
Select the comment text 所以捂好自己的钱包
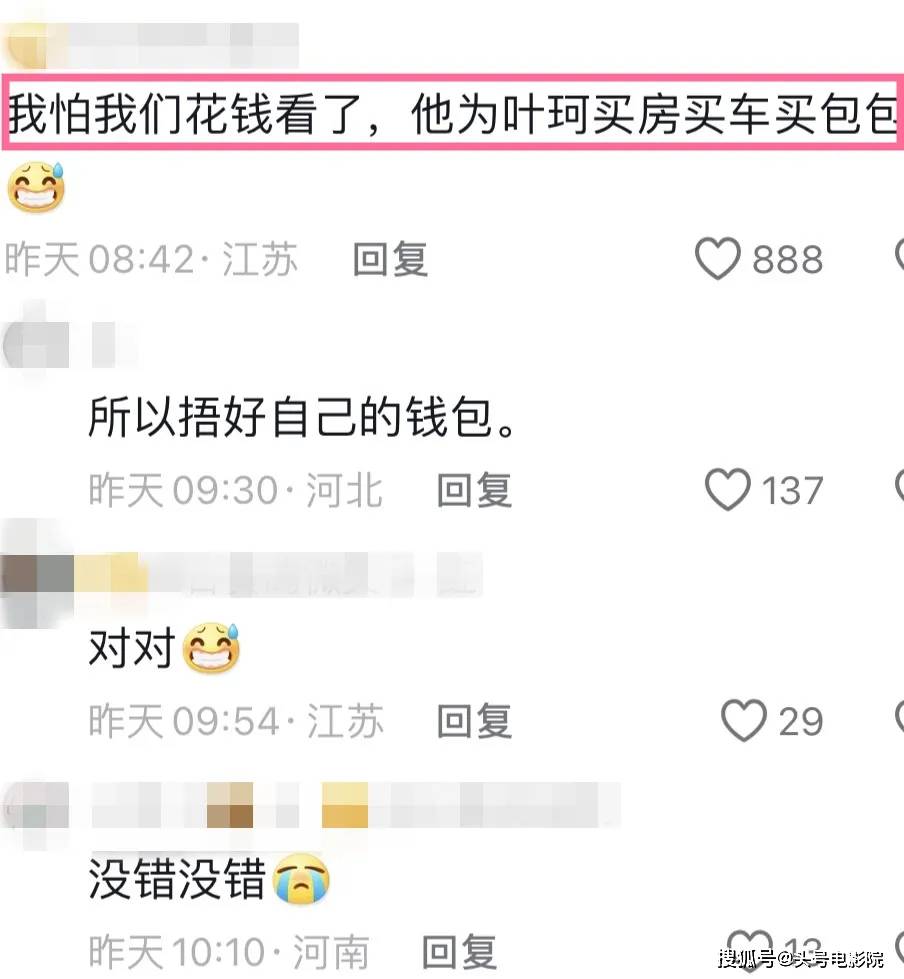302,417
